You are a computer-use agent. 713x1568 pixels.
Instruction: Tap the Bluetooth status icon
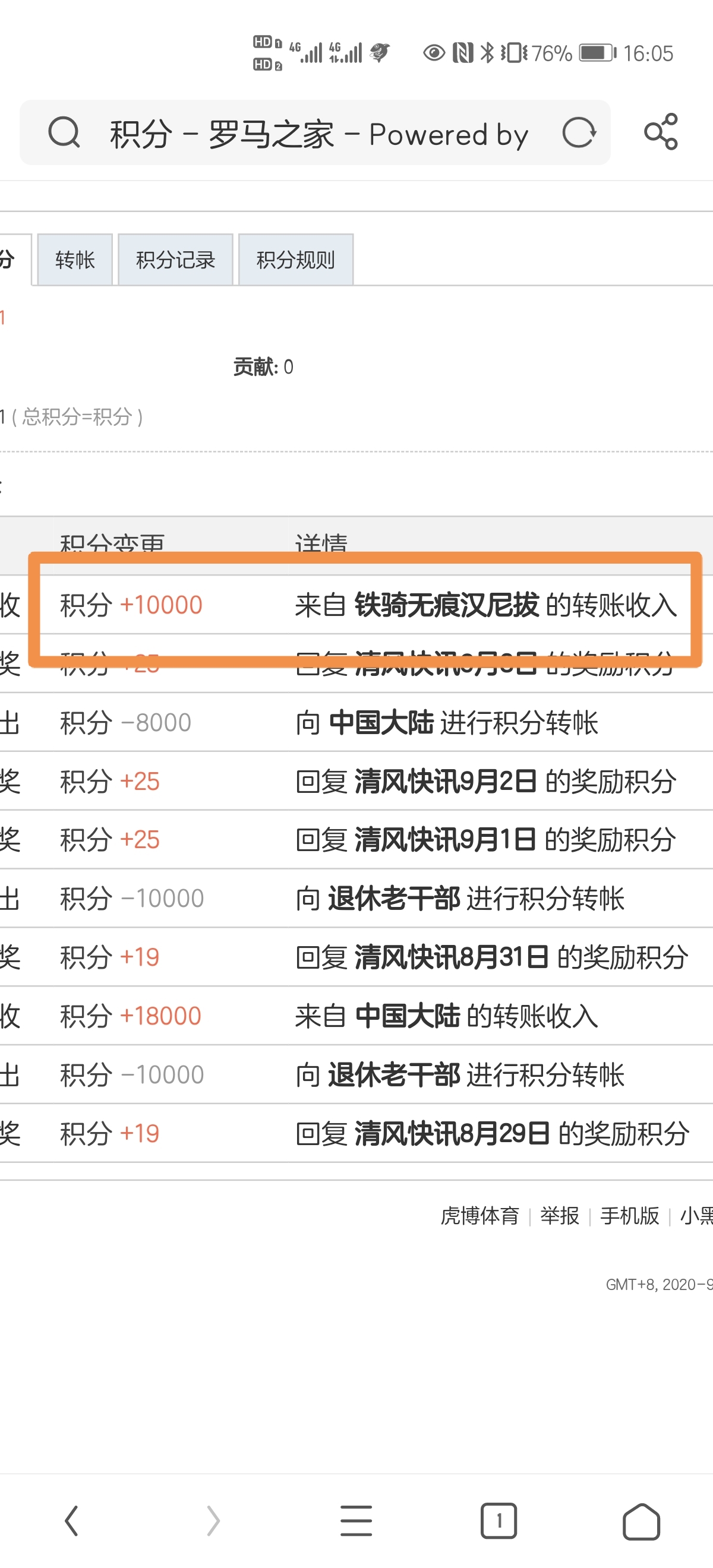pyautogui.click(x=487, y=53)
